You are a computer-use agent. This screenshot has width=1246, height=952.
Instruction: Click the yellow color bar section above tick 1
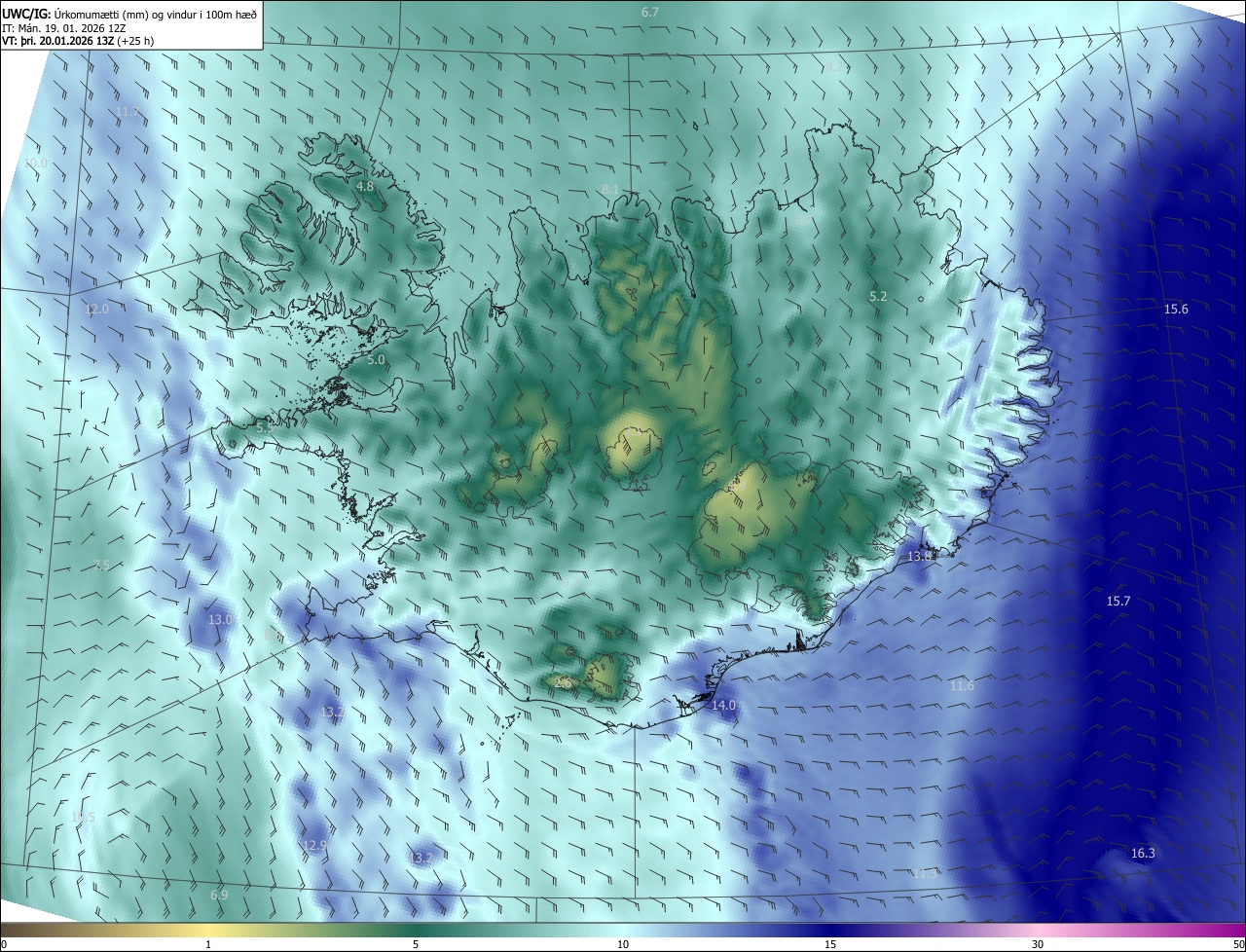pos(208,931)
